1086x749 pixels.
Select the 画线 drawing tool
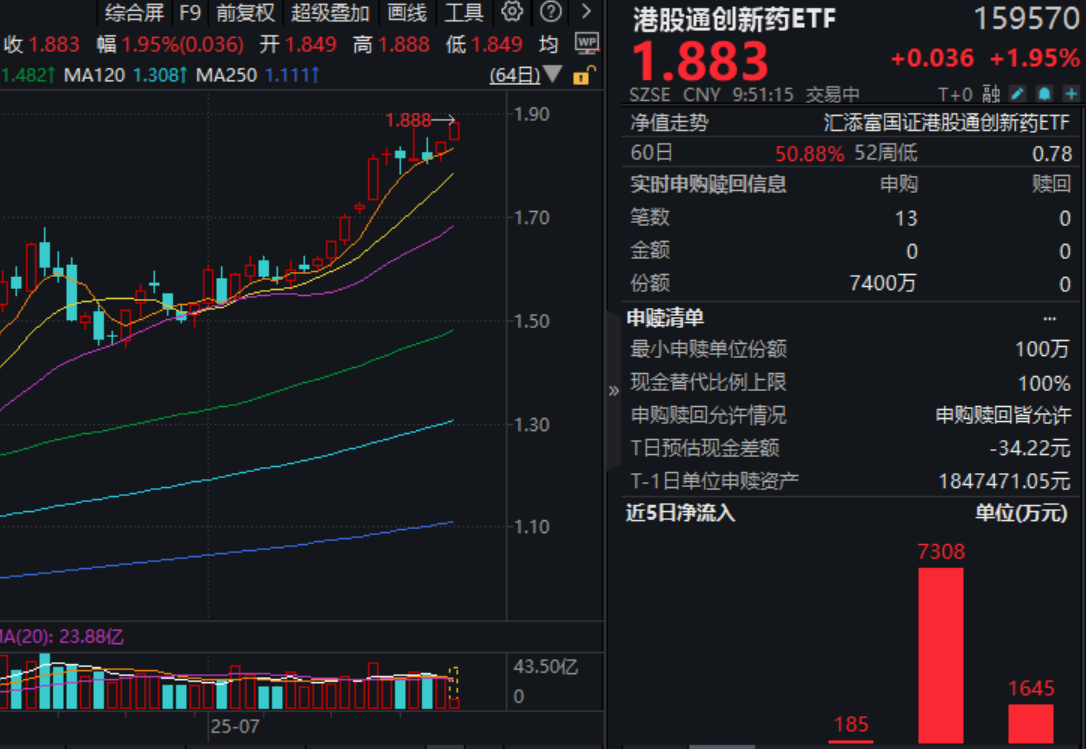406,13
